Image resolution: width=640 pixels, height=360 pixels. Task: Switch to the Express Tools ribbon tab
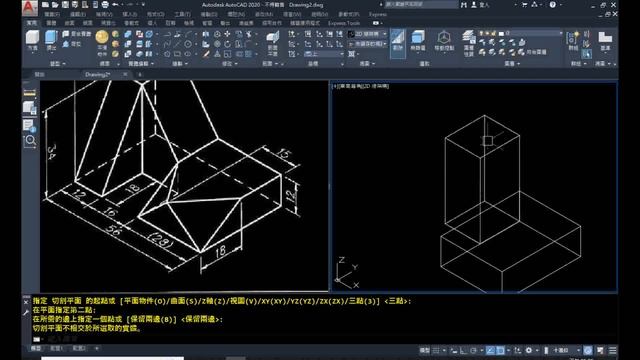pos(344,23)
